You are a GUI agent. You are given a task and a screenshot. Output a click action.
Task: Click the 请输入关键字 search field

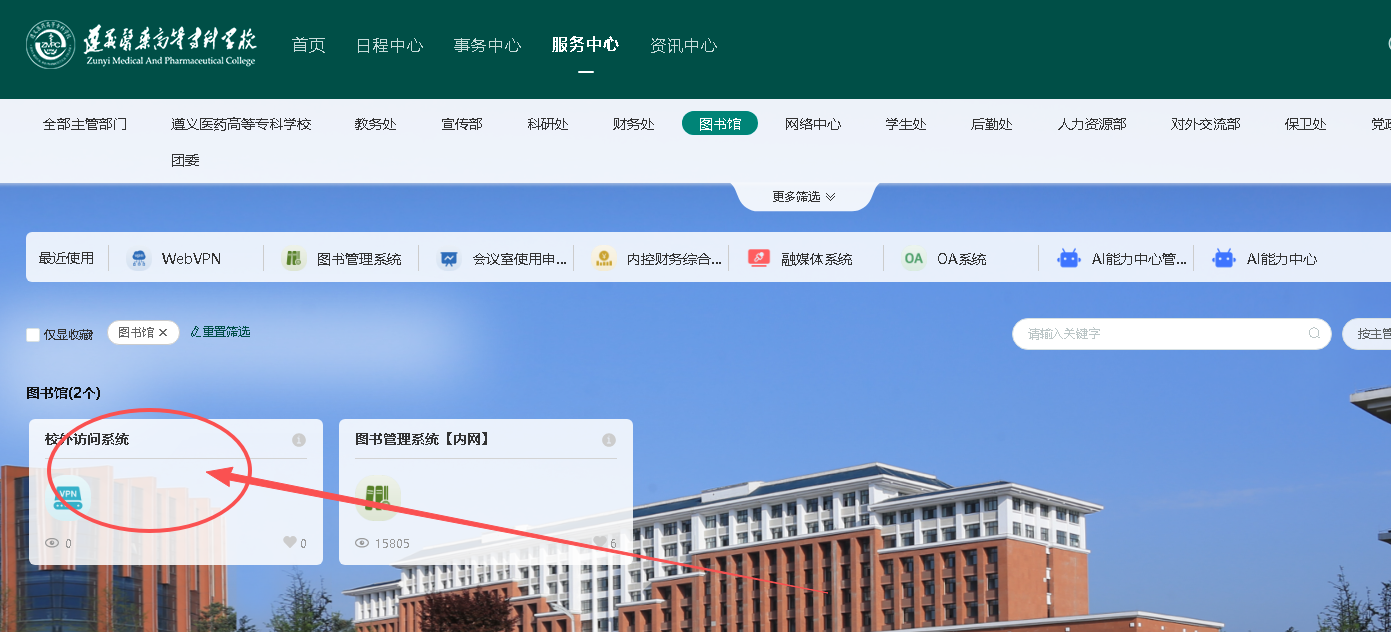[x=1160, y=334]
